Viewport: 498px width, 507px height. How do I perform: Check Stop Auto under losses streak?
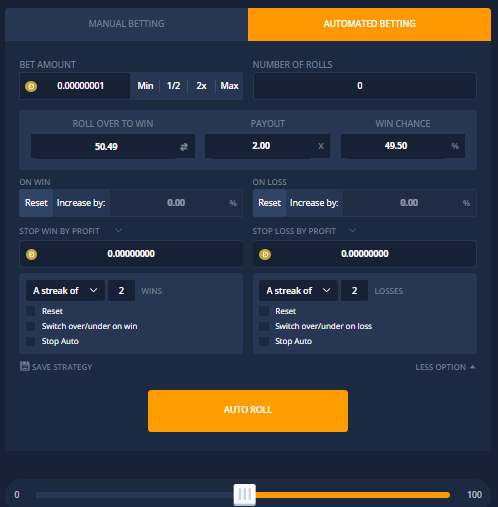click(264, 341)
